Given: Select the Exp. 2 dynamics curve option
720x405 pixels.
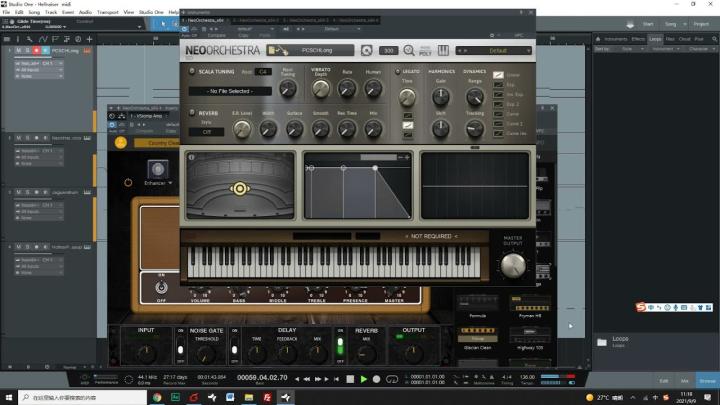Looking at the screenshot, I should (498, 104).
